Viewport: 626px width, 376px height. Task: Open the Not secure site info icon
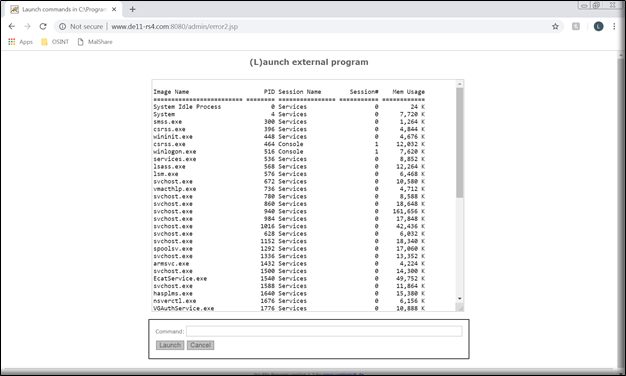click(62, 26)
